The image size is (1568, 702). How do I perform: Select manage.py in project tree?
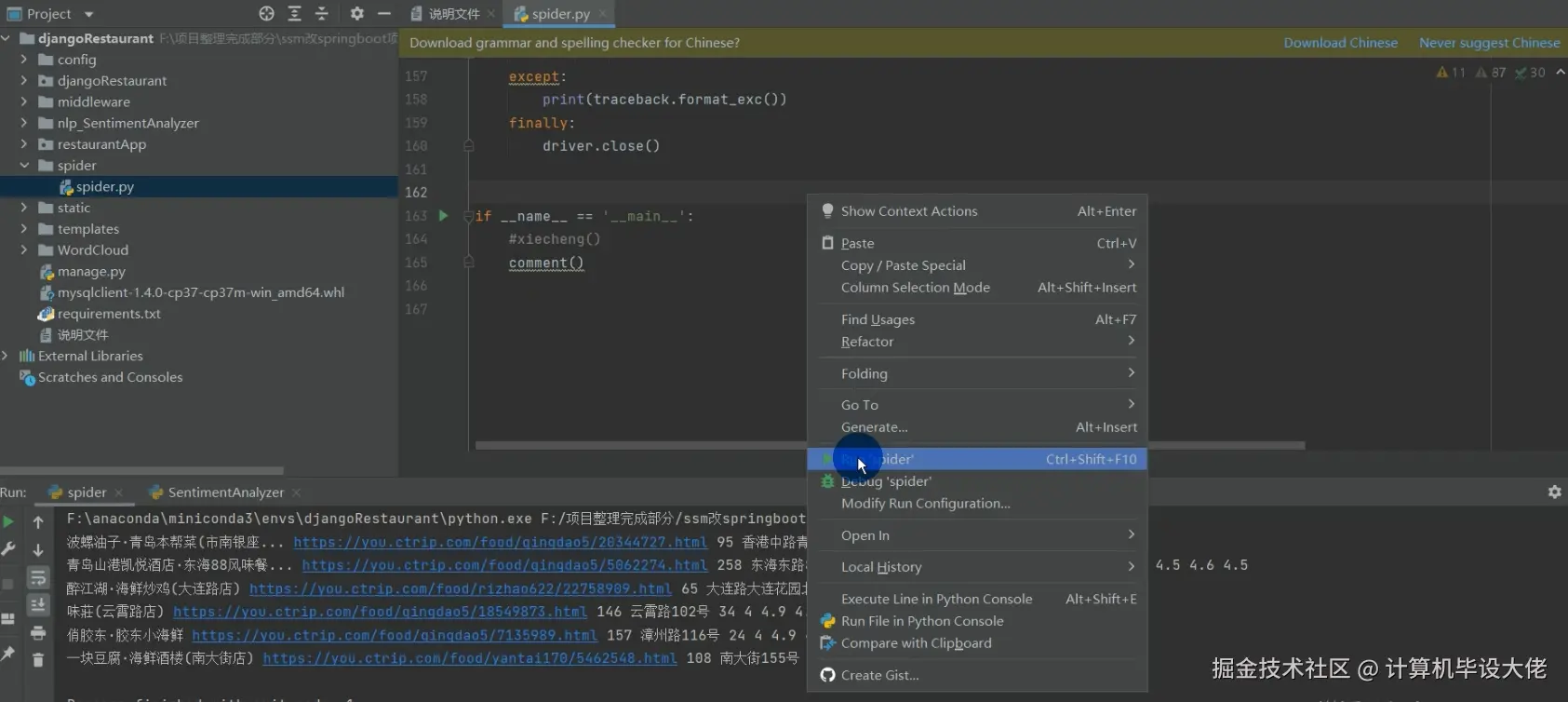click(x=91, y=272)
